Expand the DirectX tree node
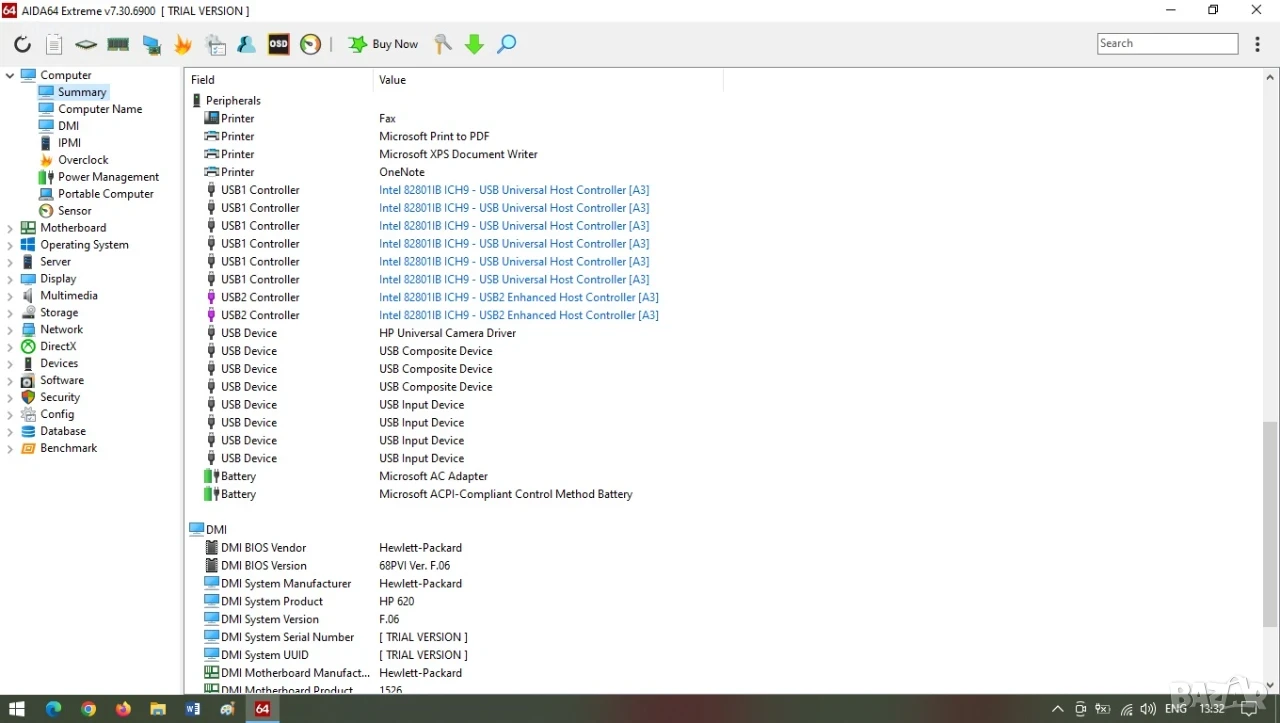The width and height of the screenshot is (1280, 723). [x=10, y=347]
